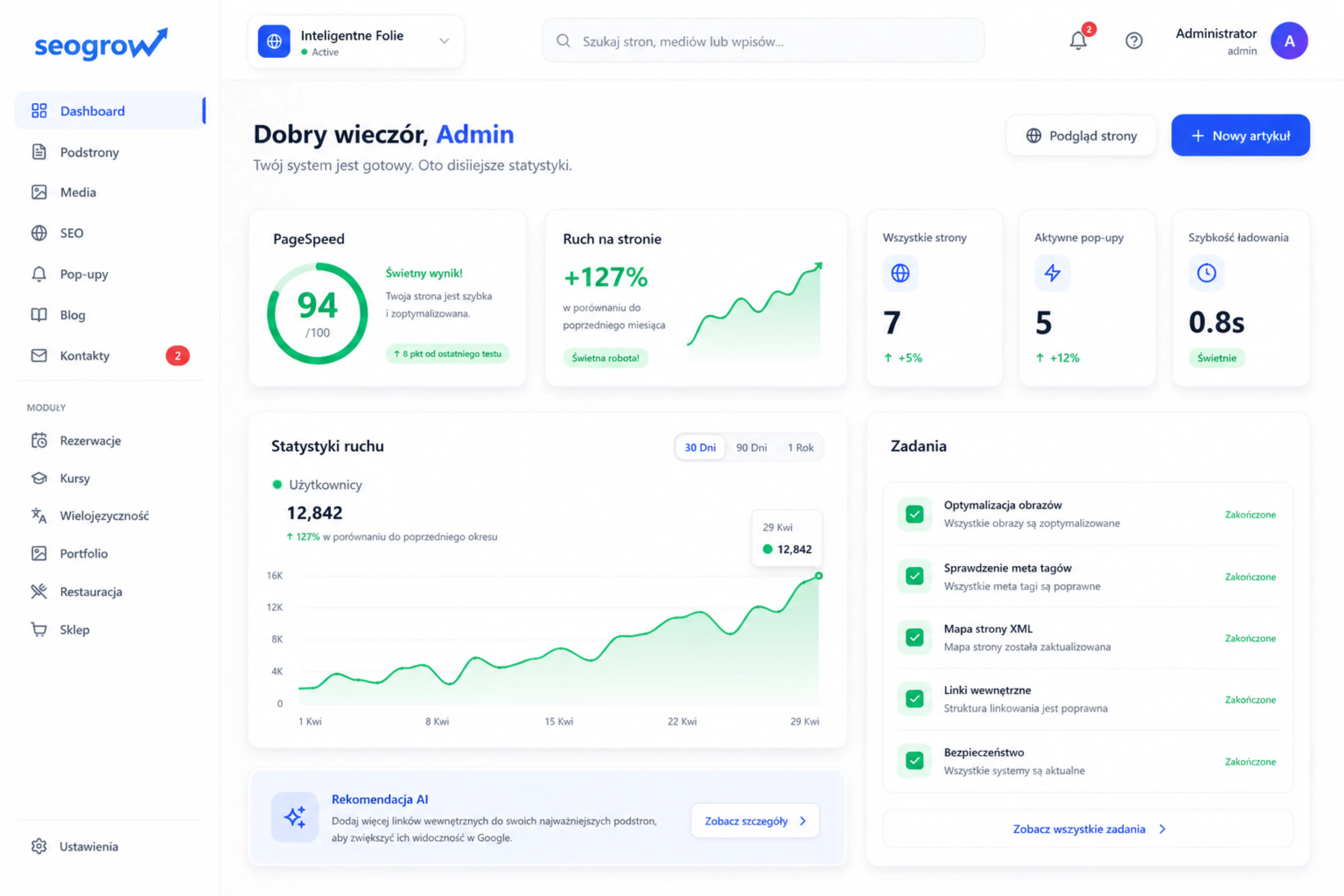Click the Pop-upy bell icon in sidebar
Viewport: 1344px width, 896px height.
39,274
